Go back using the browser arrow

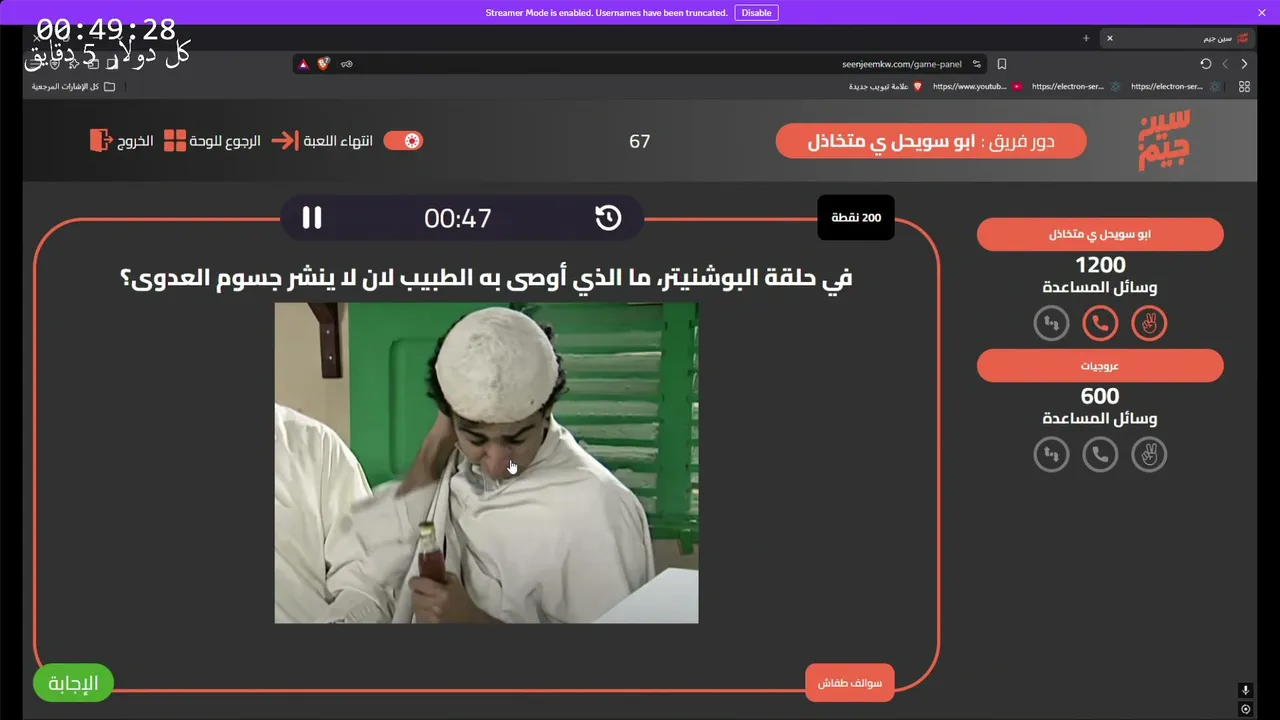[1244, 64]
